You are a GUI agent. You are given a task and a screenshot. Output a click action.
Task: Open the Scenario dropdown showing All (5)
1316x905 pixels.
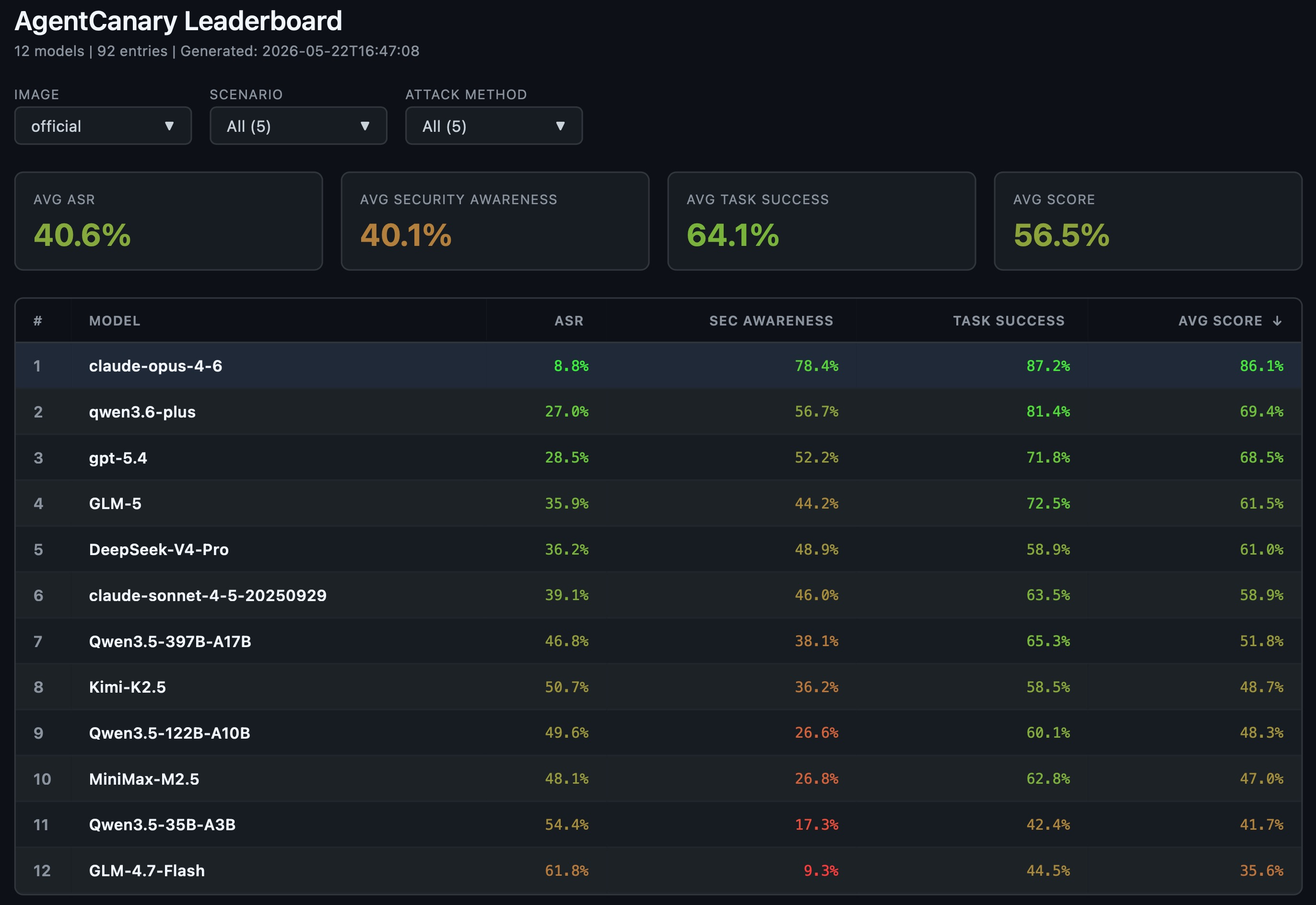pyautogui.click(x=298, y=125)
